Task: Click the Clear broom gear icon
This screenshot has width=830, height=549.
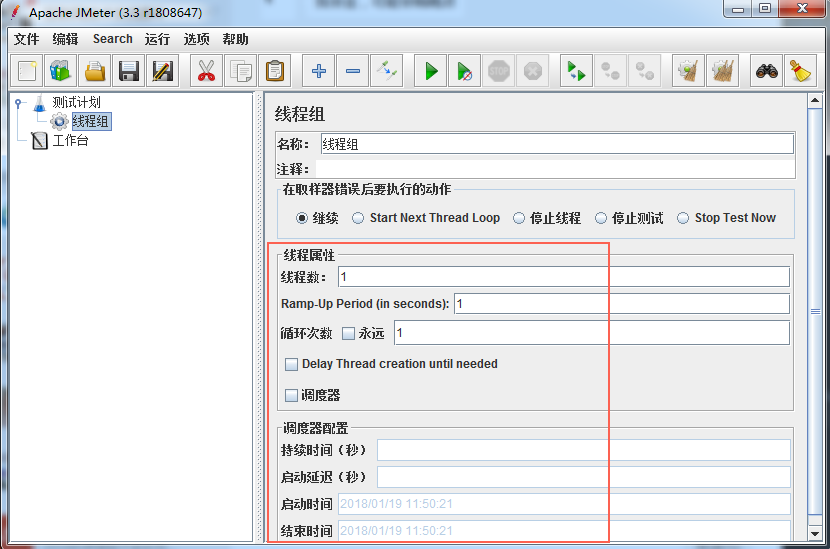Action: 688,71
